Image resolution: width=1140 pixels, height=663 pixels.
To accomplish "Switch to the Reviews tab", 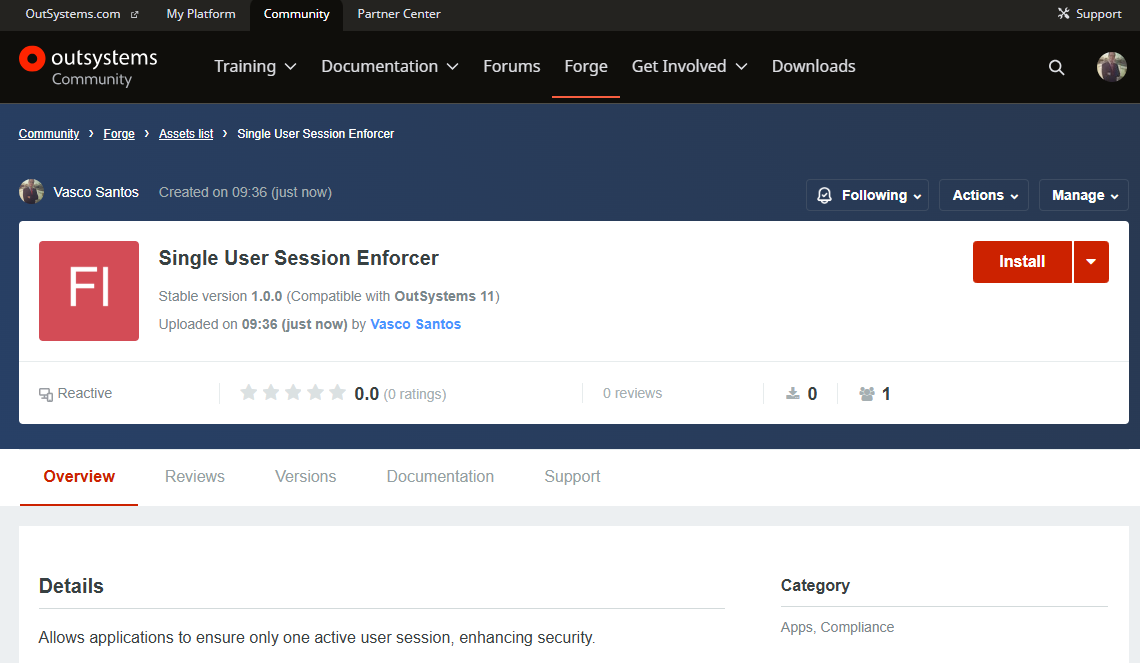I will pos(195,477).
